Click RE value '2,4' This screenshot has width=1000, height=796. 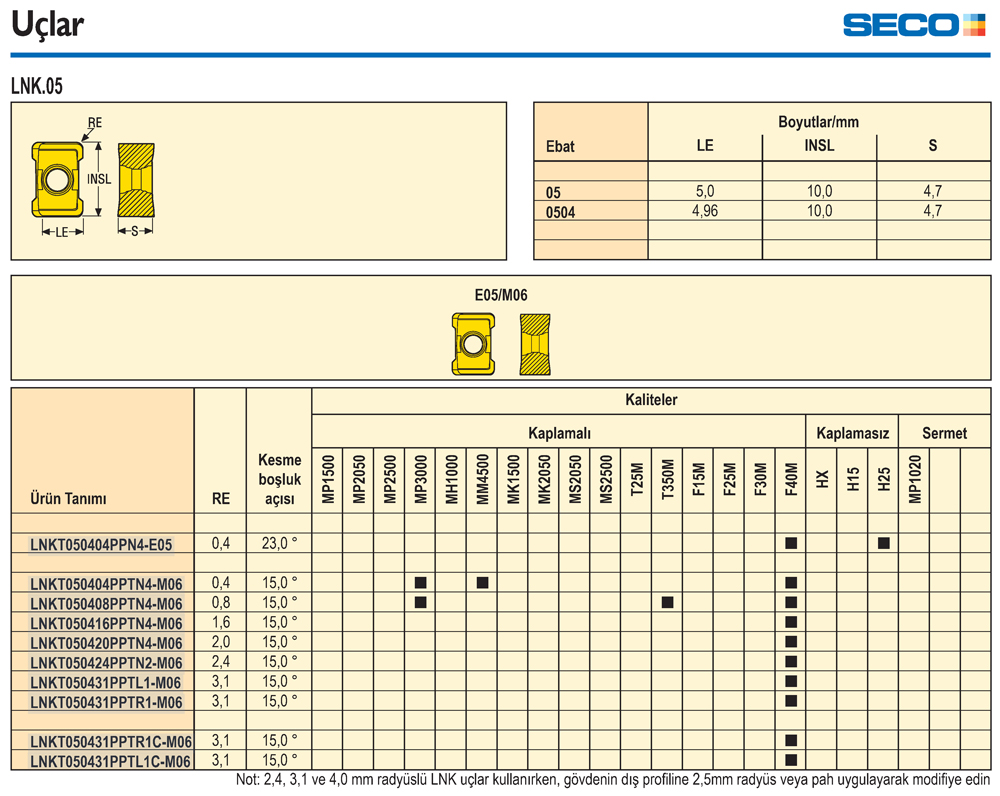click(221, 661)
